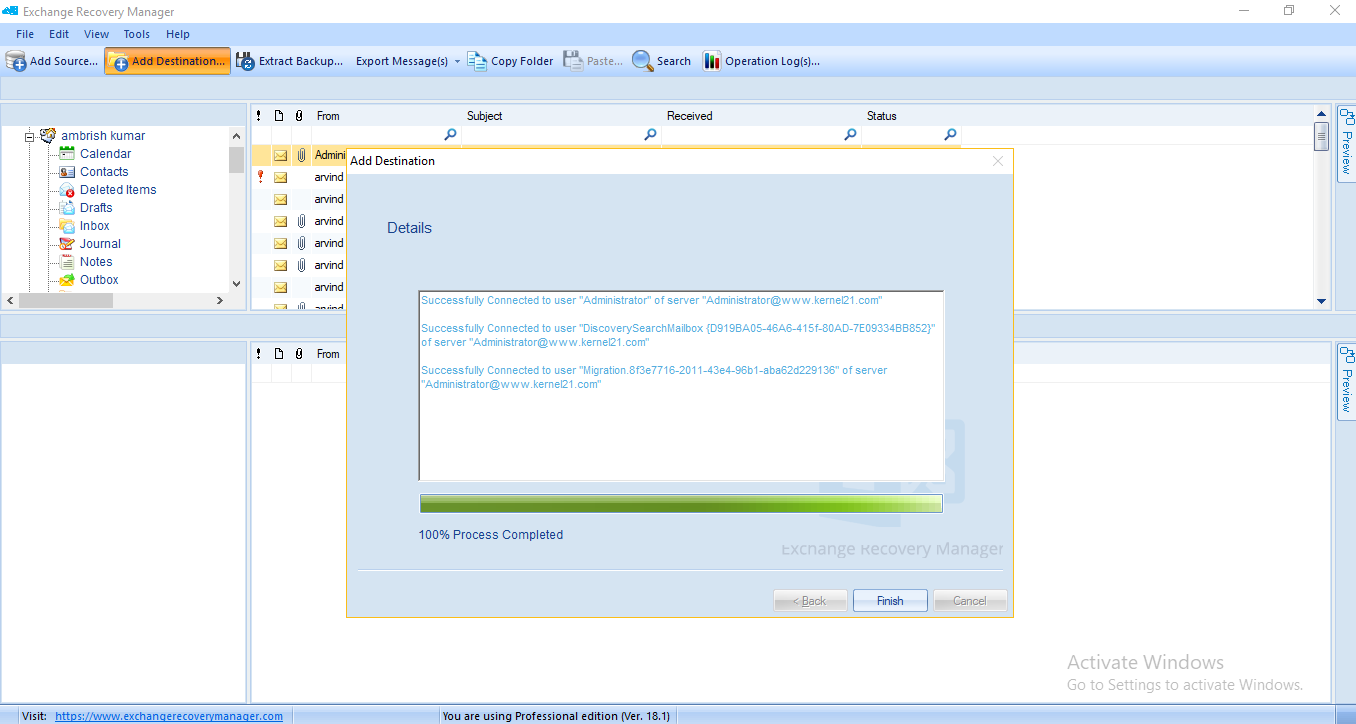Close the Add Destination dialog
Screen dimensions: 1356x724
997,161
